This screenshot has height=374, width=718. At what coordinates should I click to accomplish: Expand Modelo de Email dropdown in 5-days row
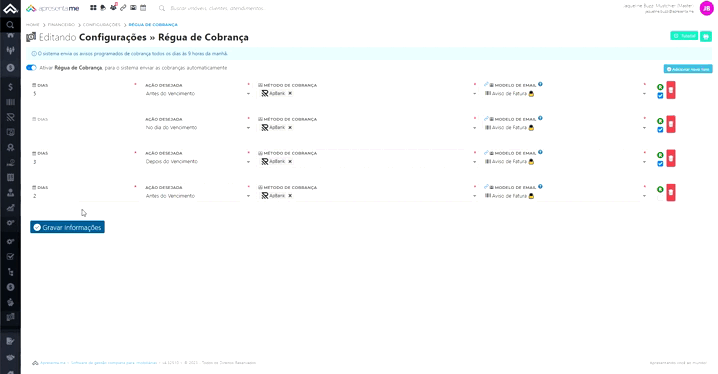tap(644, 94)
